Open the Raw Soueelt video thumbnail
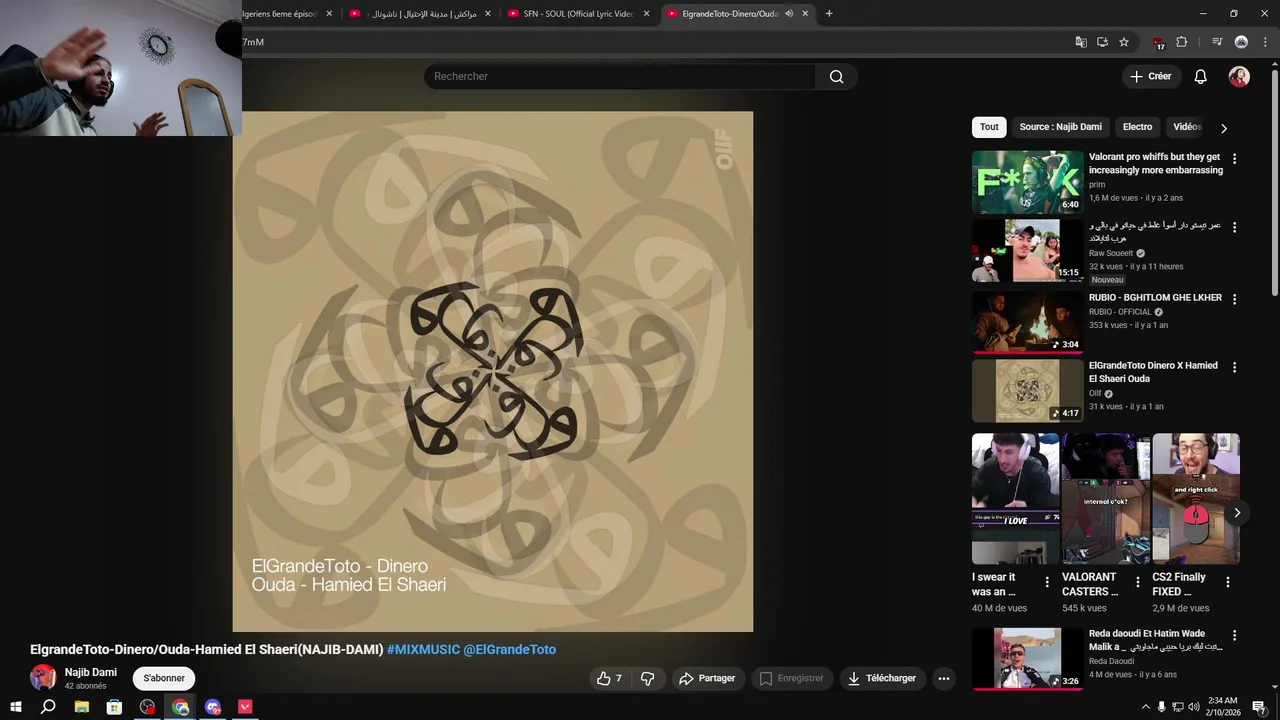Image resolution: width=1280 pixels, height=720 pixels. 1028,251
